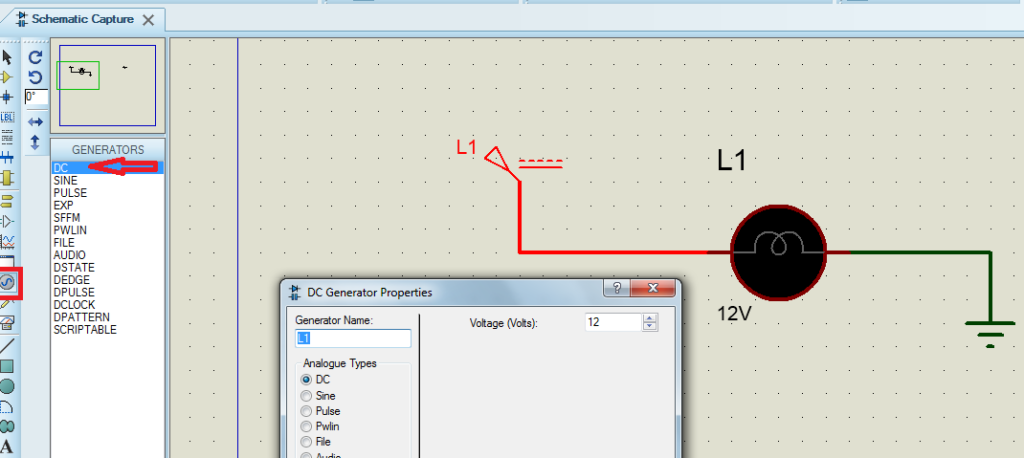Viewport: 1024px width, 458px height.
Task: Decrease the voltage with the down spinner arrow
Action: point(650,327)
